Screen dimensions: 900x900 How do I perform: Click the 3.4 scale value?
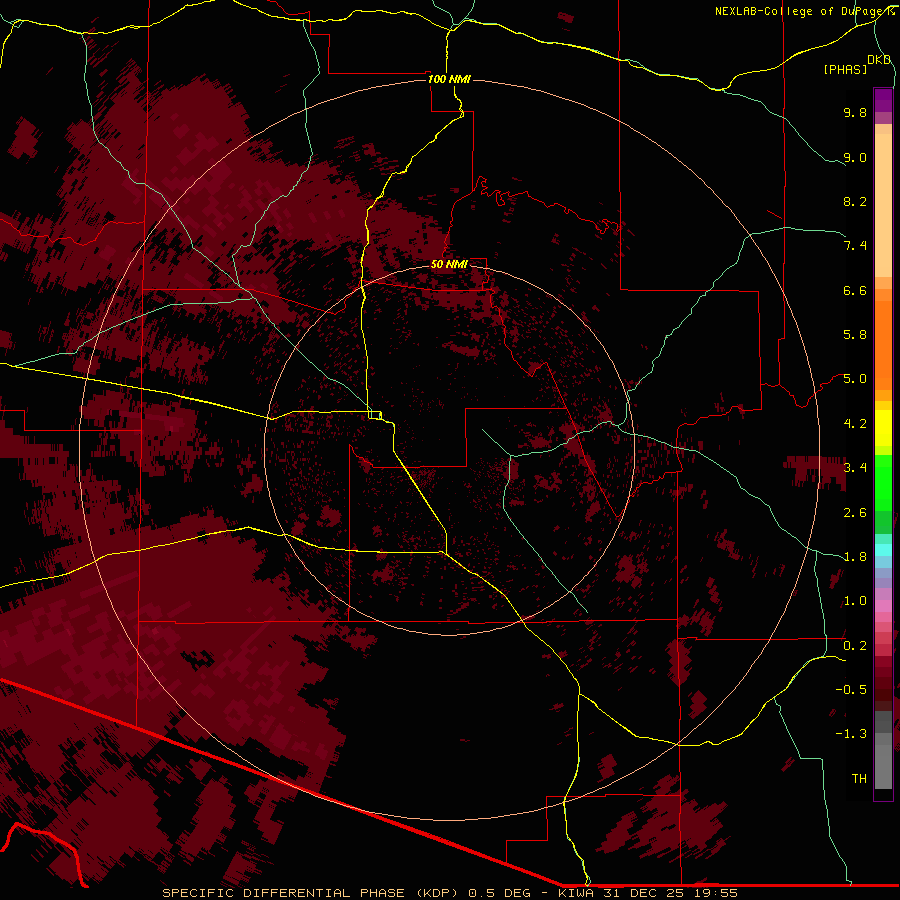[855, 468]
